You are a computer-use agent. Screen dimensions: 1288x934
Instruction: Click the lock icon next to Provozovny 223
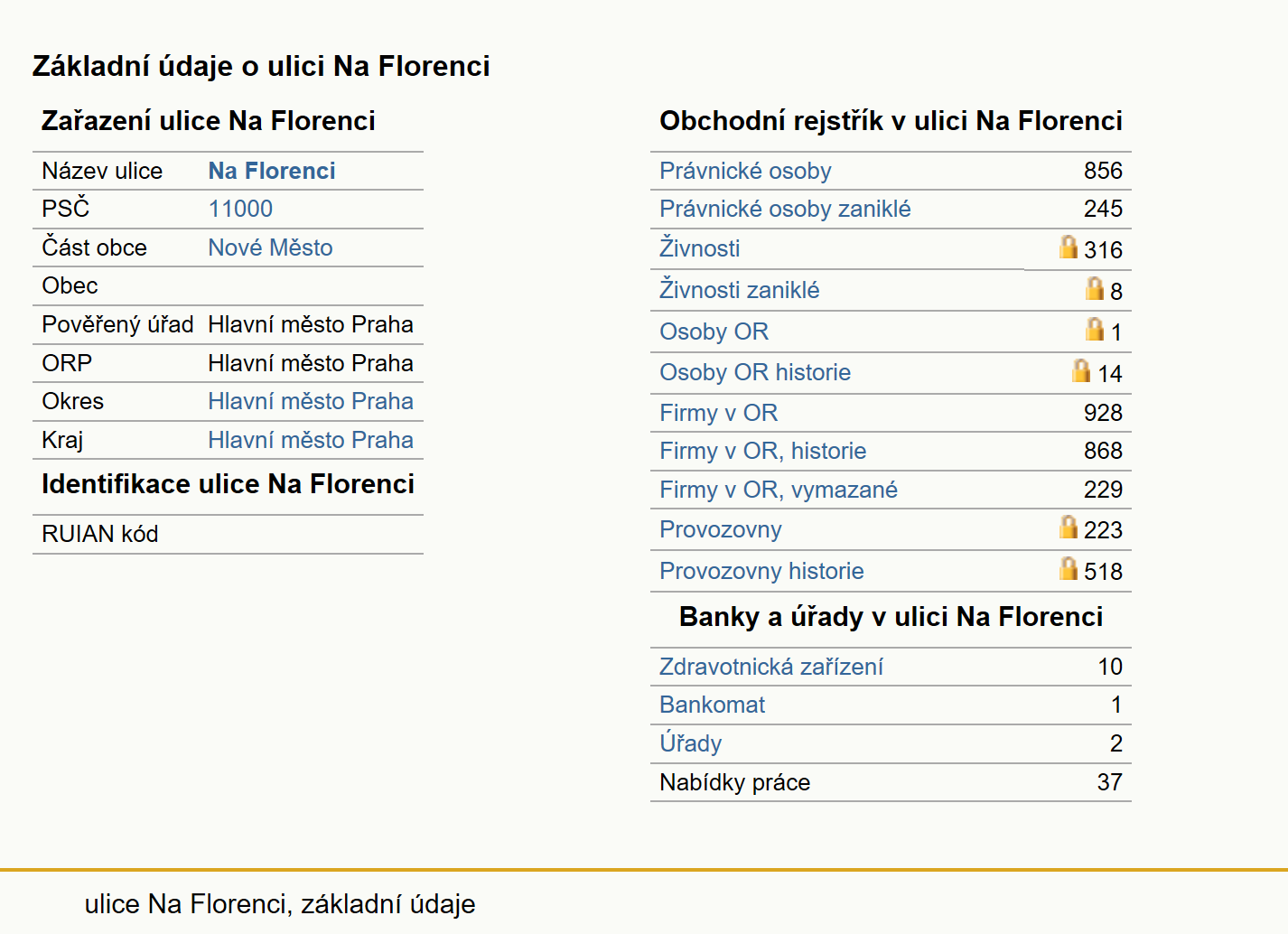pyautogui.click(x=1069, y=527)
